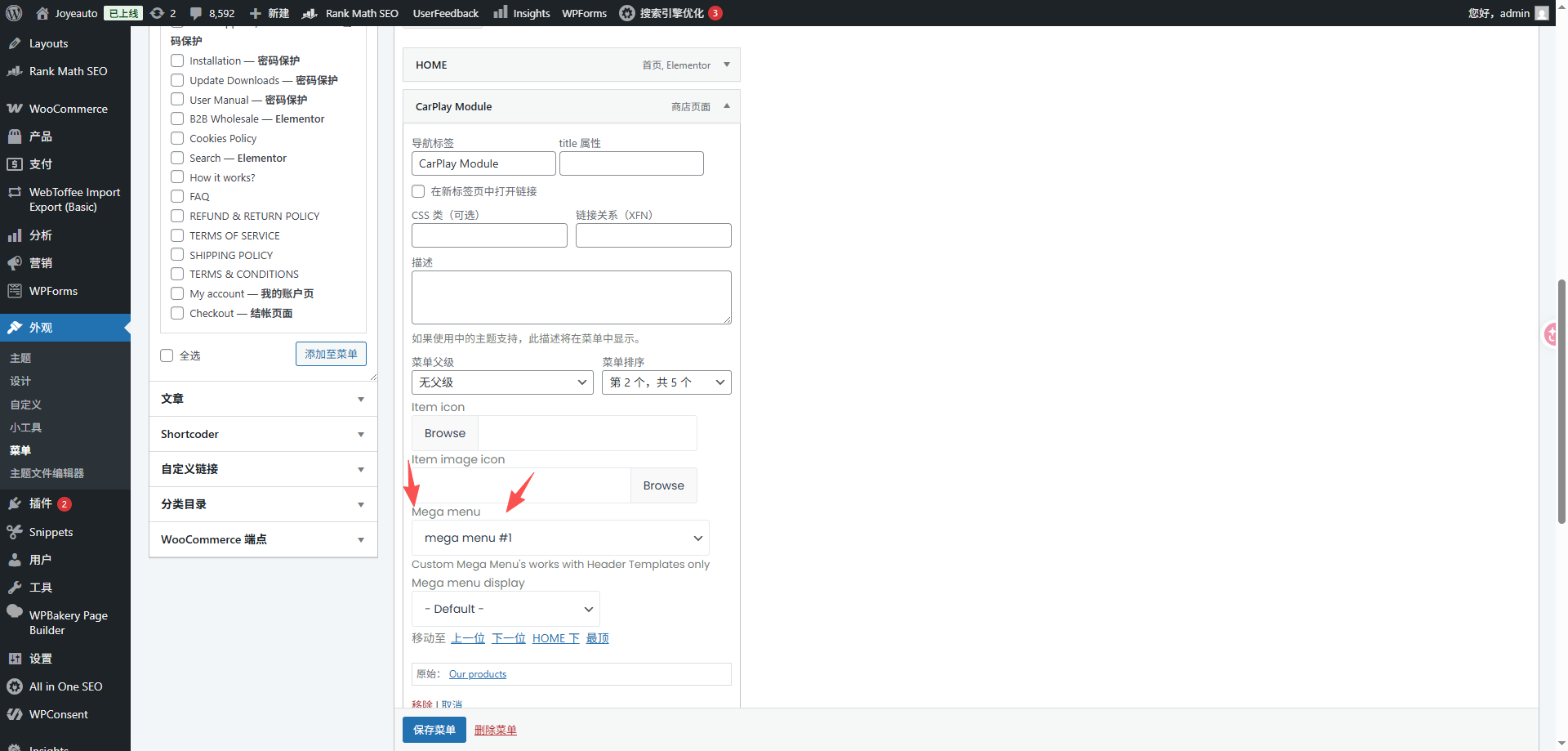Click the page vertical scrollbar thumb
Image resolution: width=1568 pixels, height=751 pixels.
pos(1561,400)
